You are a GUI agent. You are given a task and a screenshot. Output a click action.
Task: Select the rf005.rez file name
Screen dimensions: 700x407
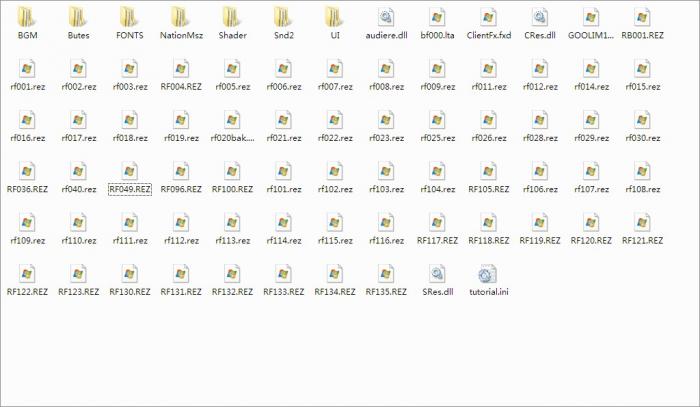[233, 87]
